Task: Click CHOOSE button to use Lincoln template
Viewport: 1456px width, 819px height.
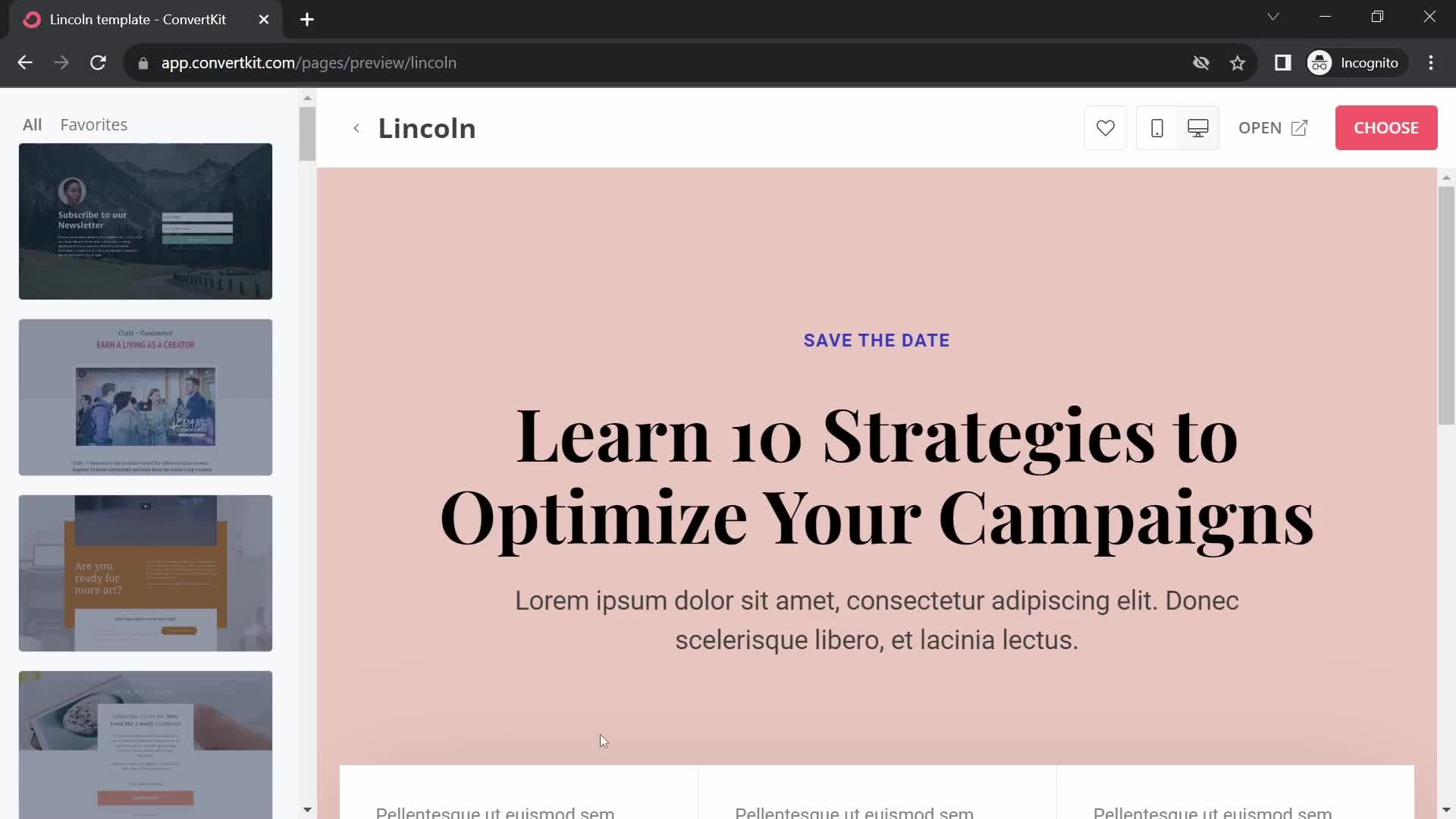Action: 1386,127
